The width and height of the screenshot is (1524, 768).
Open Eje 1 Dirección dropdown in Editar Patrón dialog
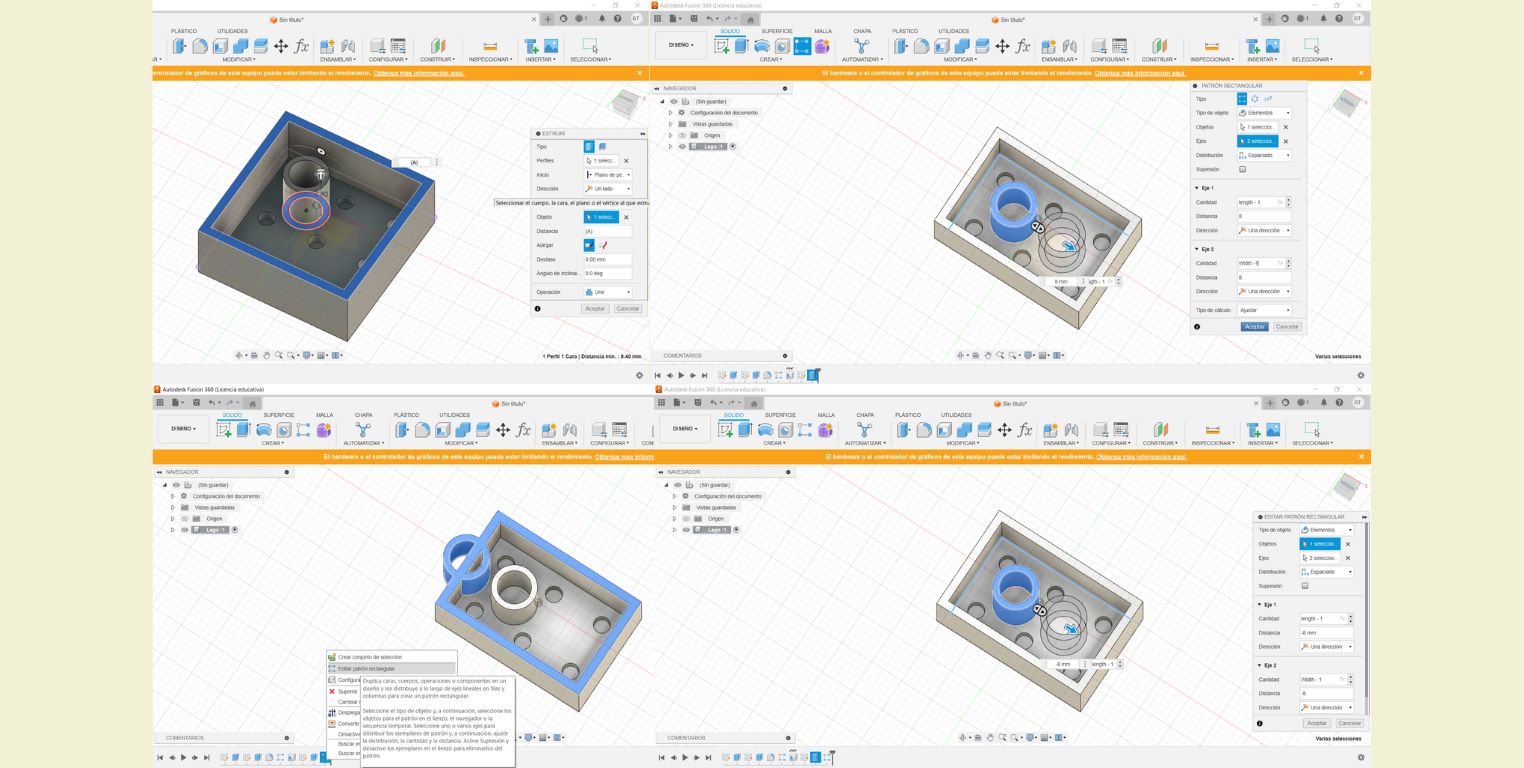click(1326, 647)
